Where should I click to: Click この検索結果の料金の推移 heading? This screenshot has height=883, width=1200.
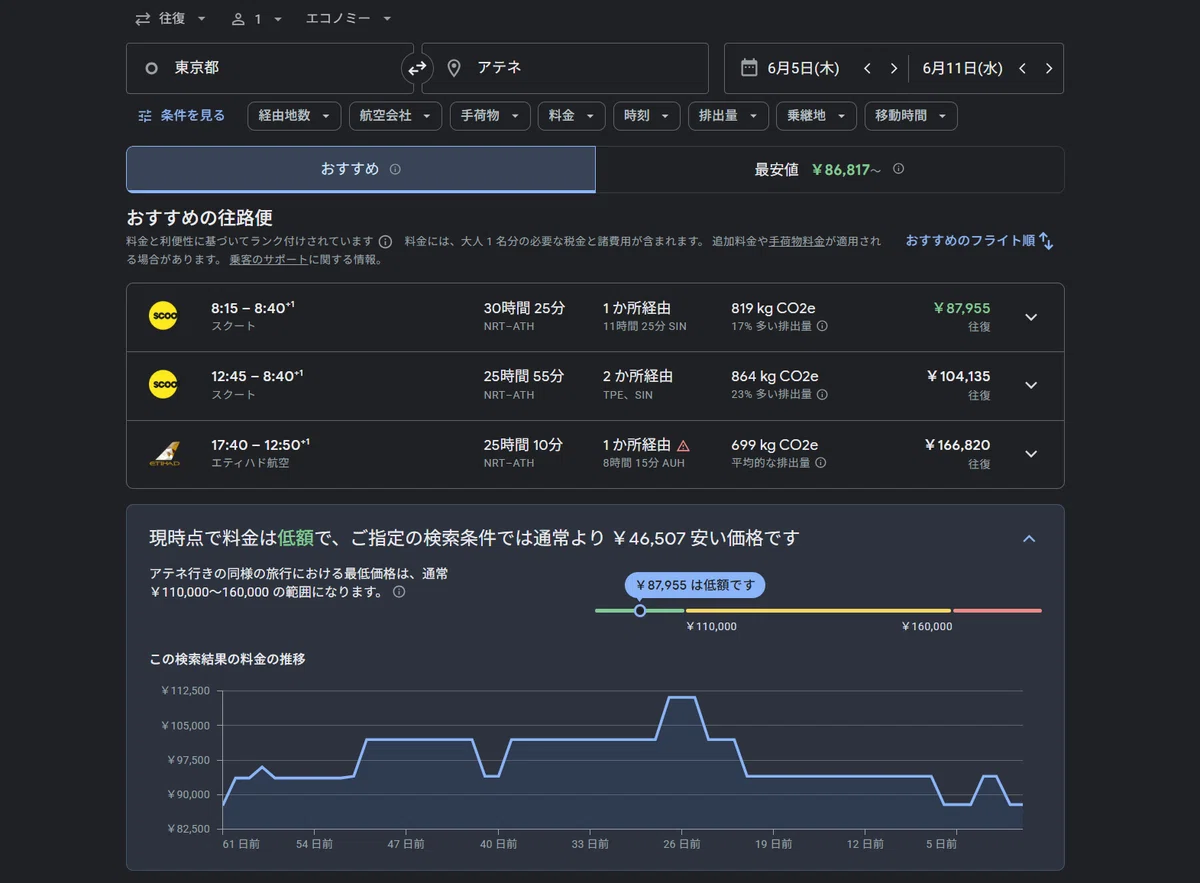[x=227, y=659]
